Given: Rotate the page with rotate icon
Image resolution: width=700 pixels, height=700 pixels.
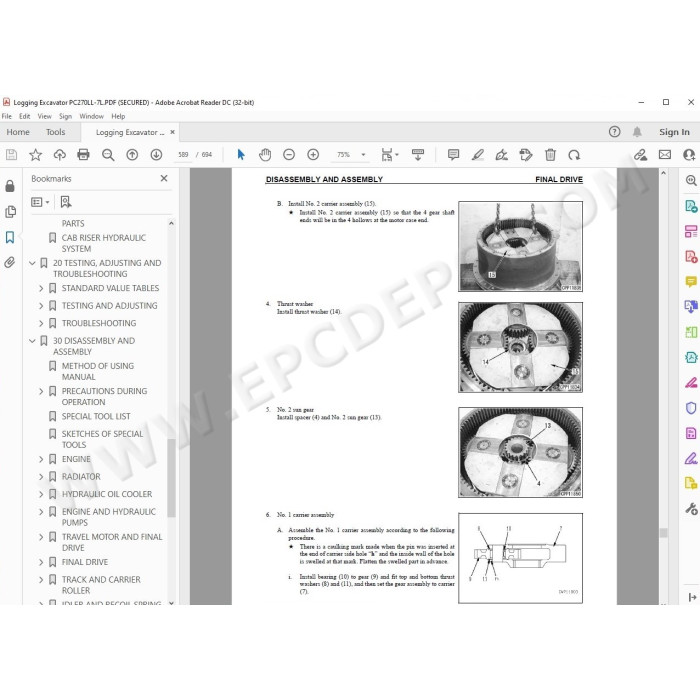Looking at the screenshot, I should [x=574, y=155].
